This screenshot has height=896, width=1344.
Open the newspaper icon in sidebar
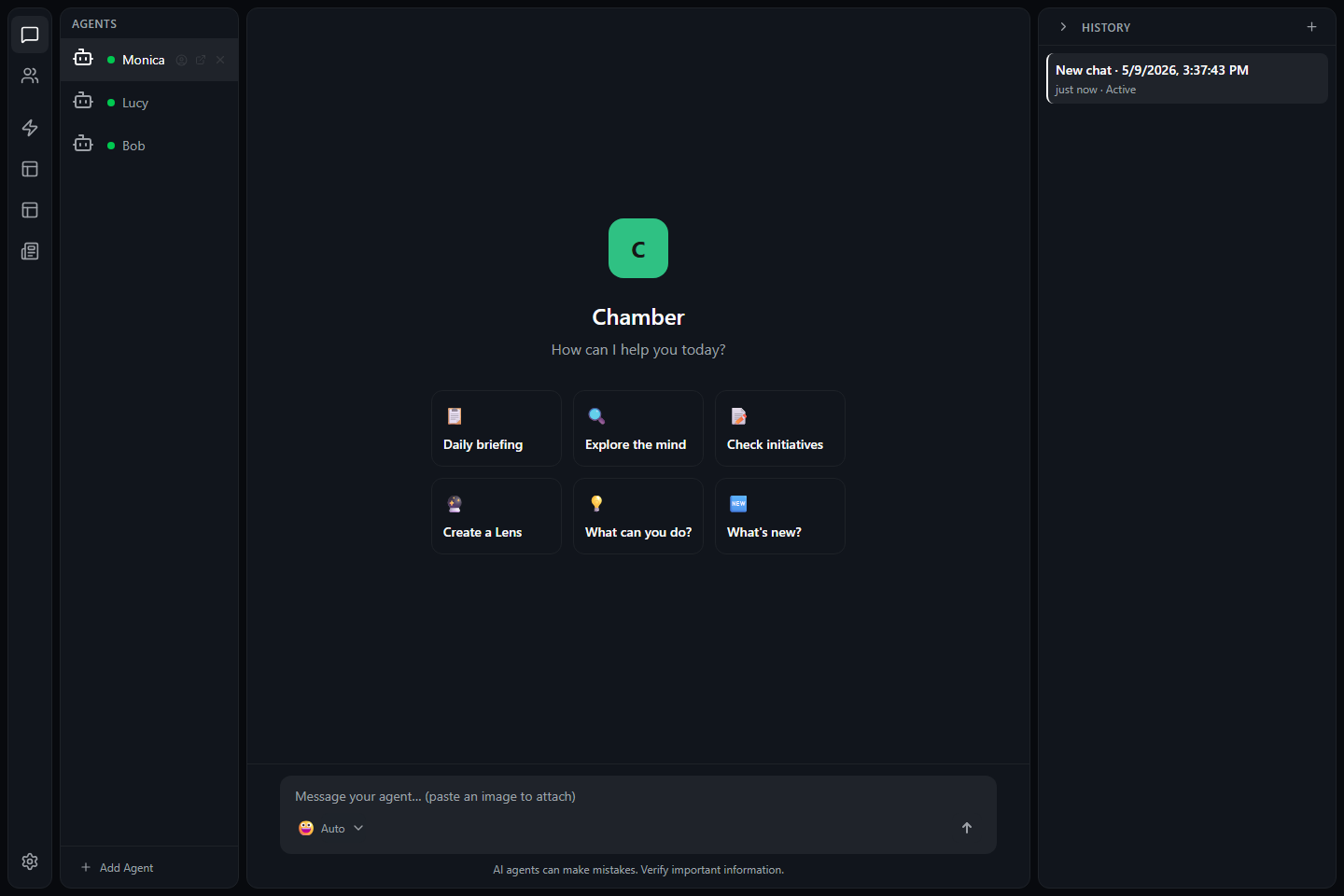[30, 251]
